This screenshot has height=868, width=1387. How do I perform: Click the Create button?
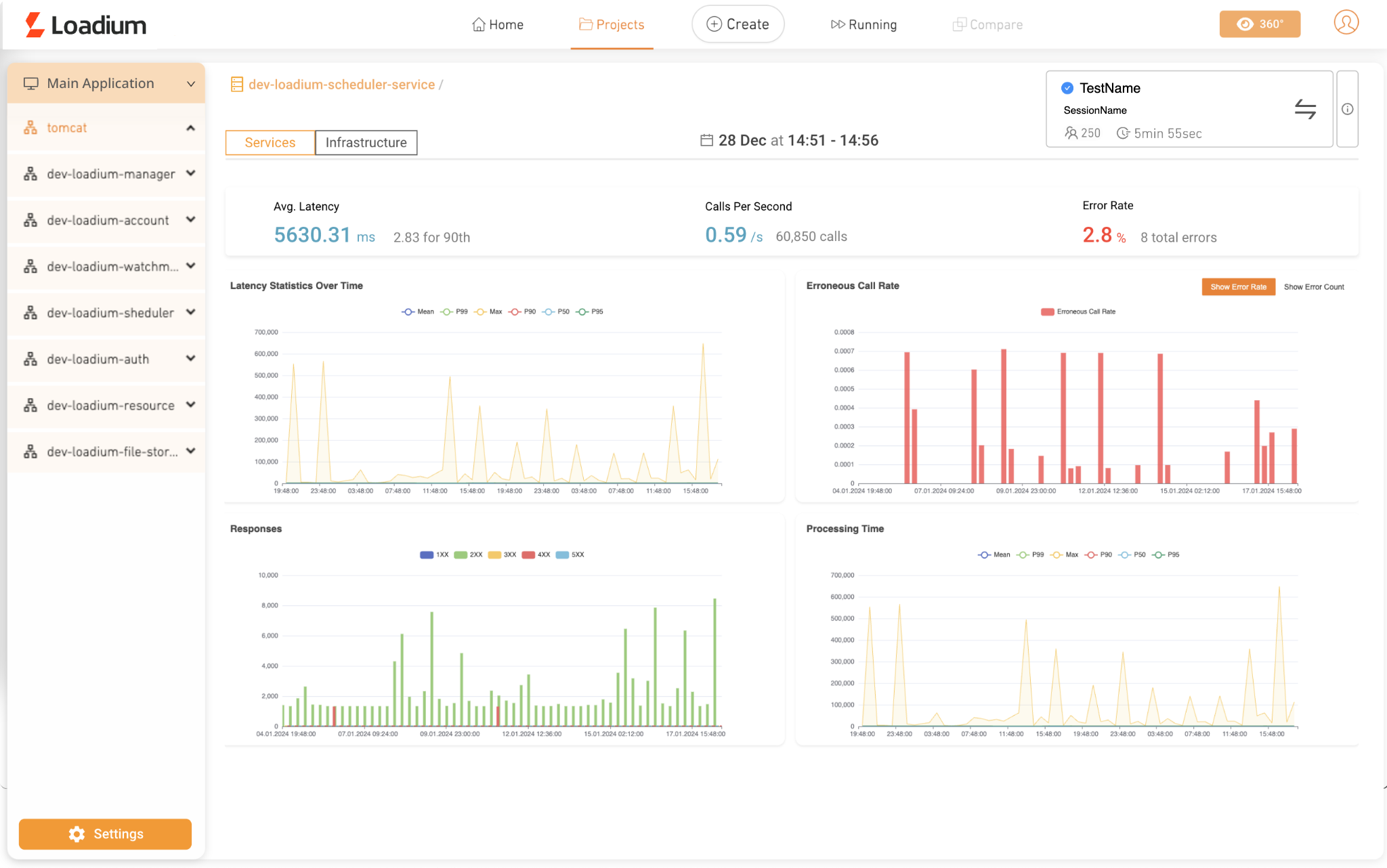[x=738, y=24]
